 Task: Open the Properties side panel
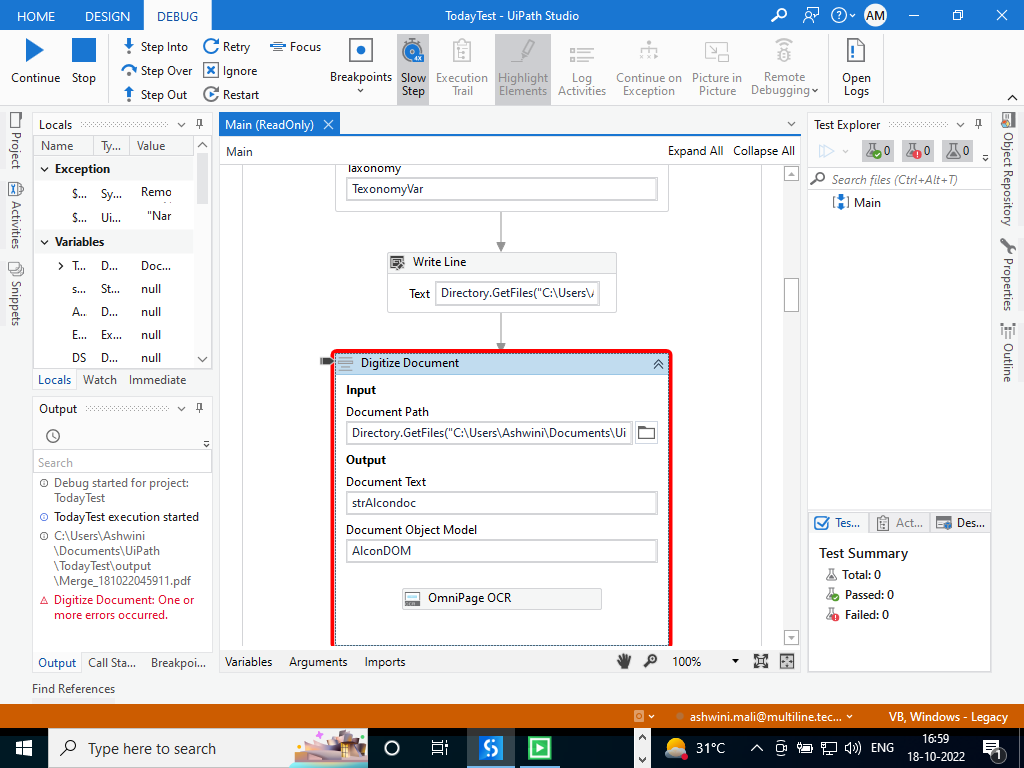(1008, 275)
